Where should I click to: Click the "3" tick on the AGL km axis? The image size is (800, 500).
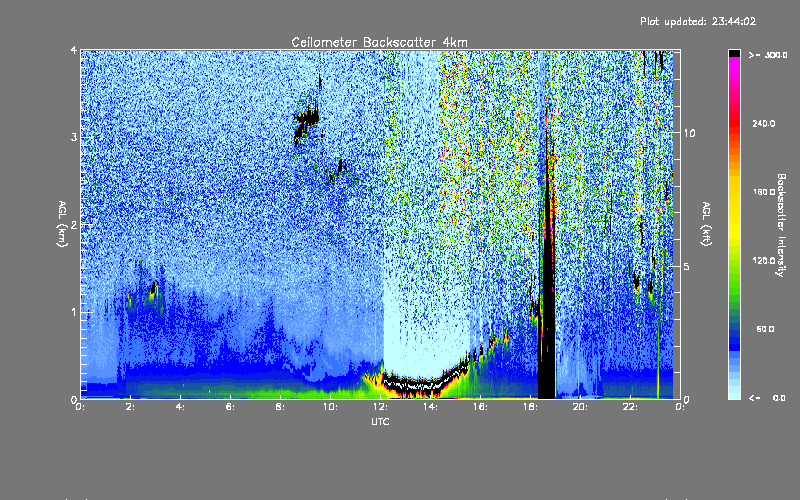point(74,138)
